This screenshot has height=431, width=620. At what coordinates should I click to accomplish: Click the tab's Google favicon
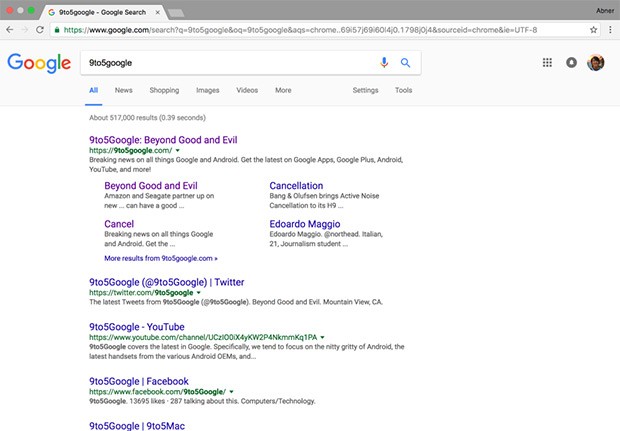(51, 12)
